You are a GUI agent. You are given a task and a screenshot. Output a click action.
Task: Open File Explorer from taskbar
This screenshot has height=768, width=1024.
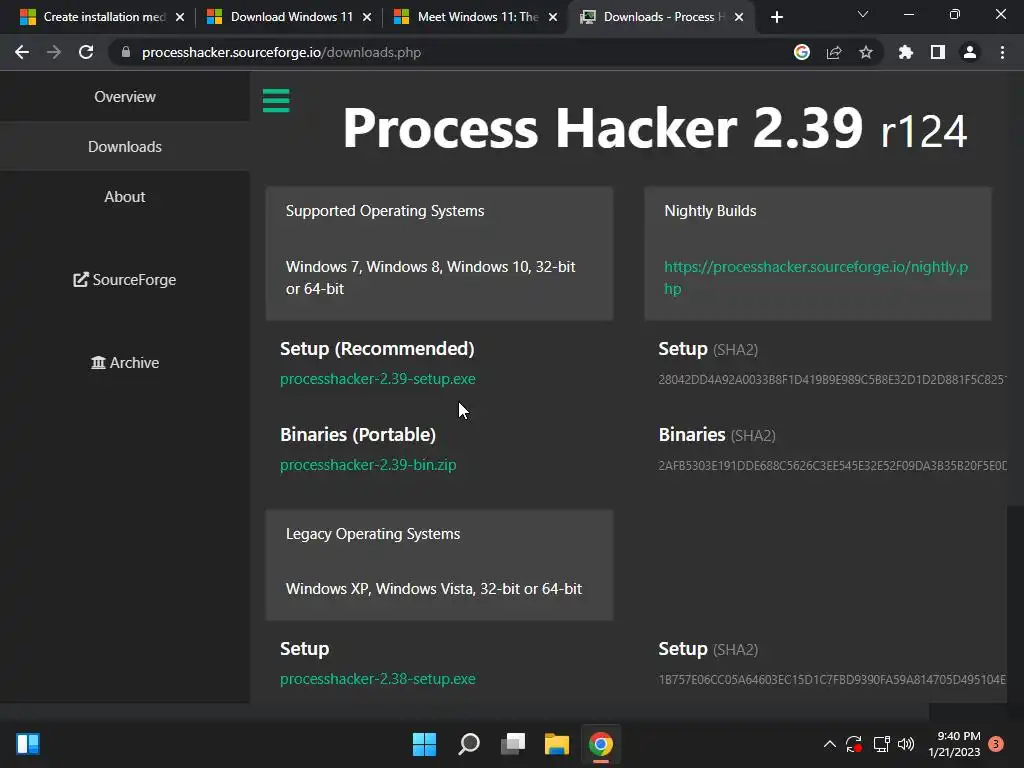[x=557, y=744]
